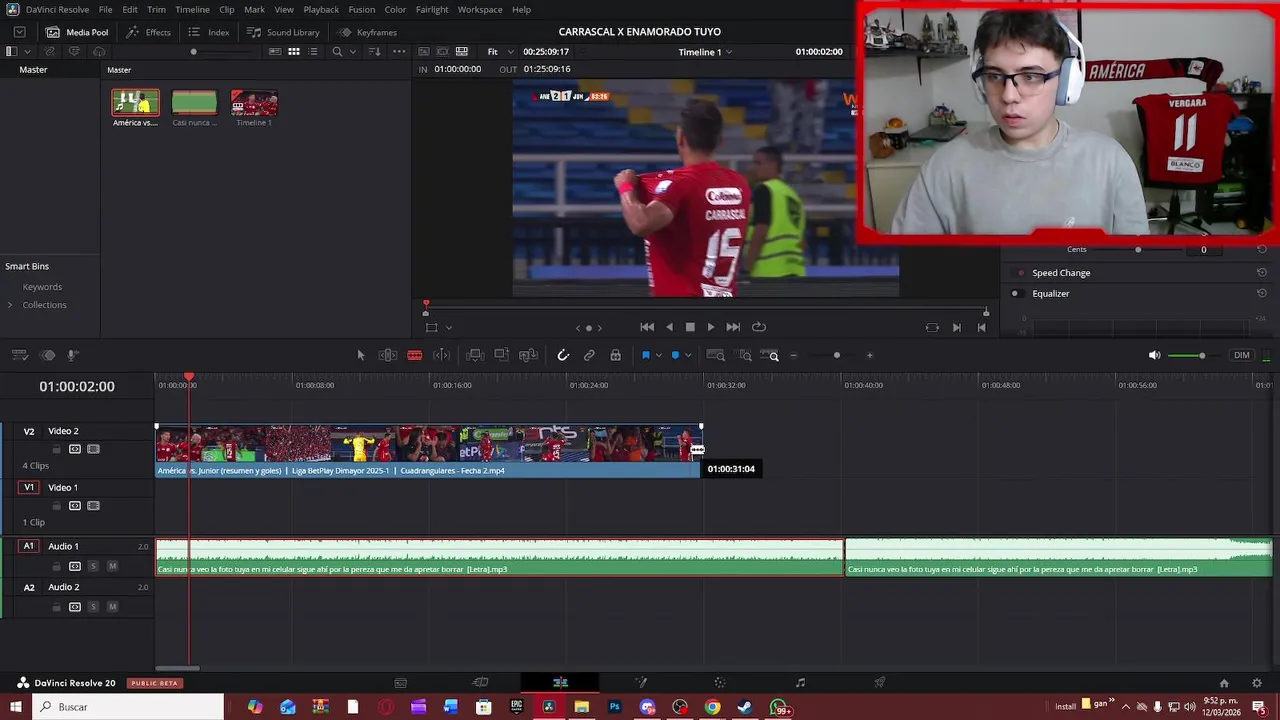Viewport: 1280px width, 720px height.
Task: Click the Replace Clip tool icon
Action: (x=528, y=355)
